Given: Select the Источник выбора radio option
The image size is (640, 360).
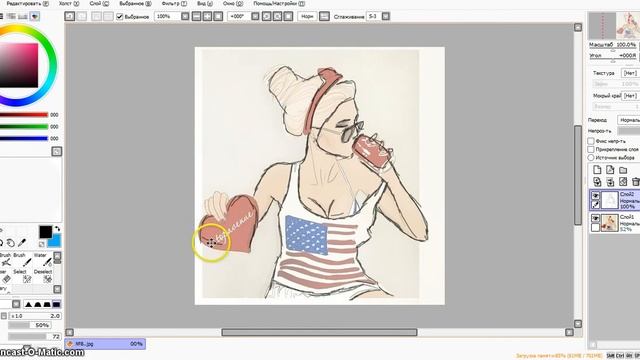Looking at the screenshot, I should pos(591,157).
